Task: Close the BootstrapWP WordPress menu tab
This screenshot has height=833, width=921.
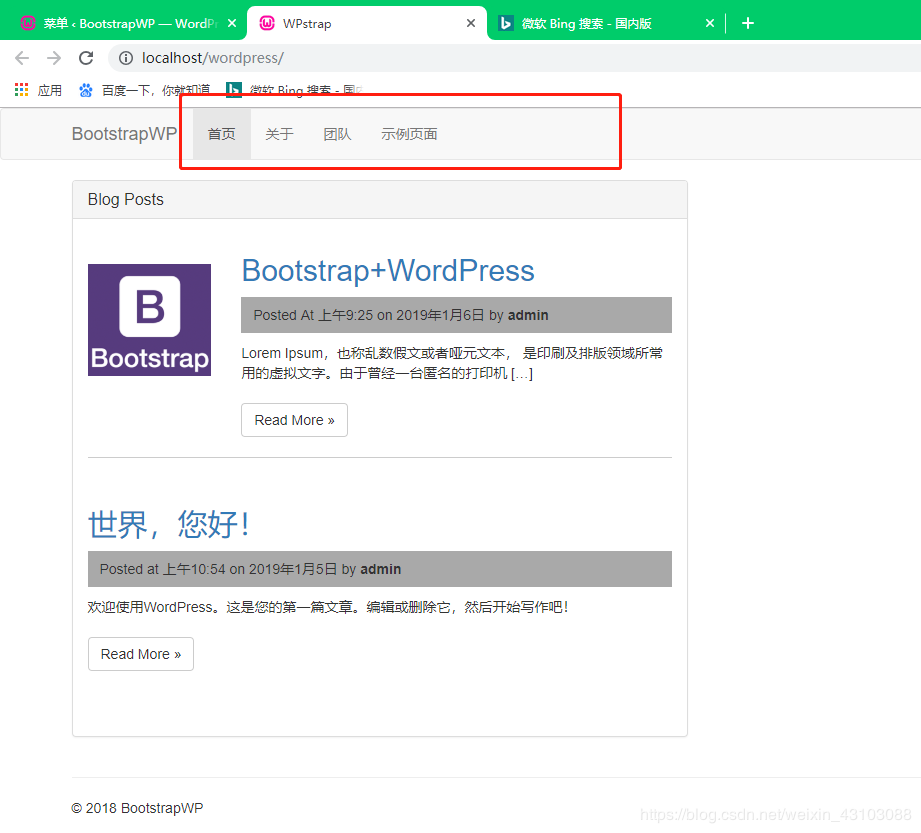Action: (232, 23)
